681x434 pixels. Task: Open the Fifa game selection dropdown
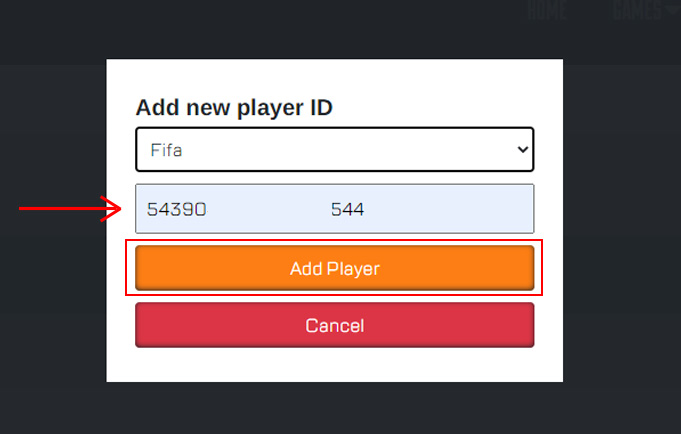coord(334,150)
